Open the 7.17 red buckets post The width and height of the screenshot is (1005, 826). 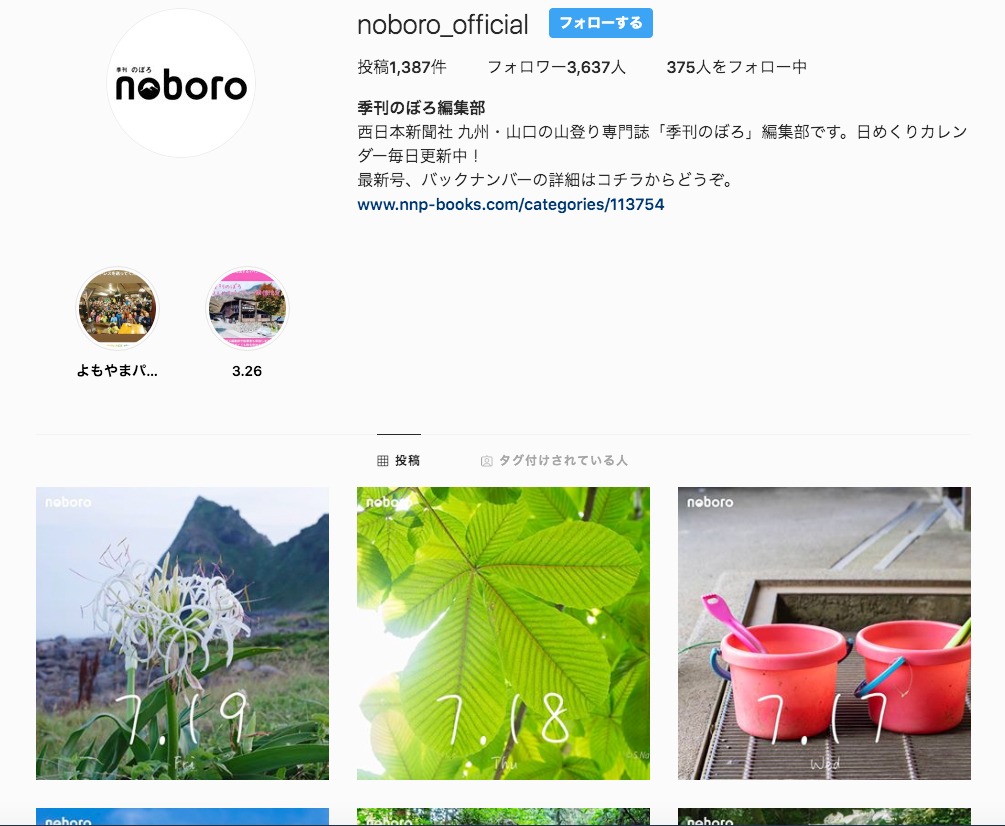click(824, 633)
